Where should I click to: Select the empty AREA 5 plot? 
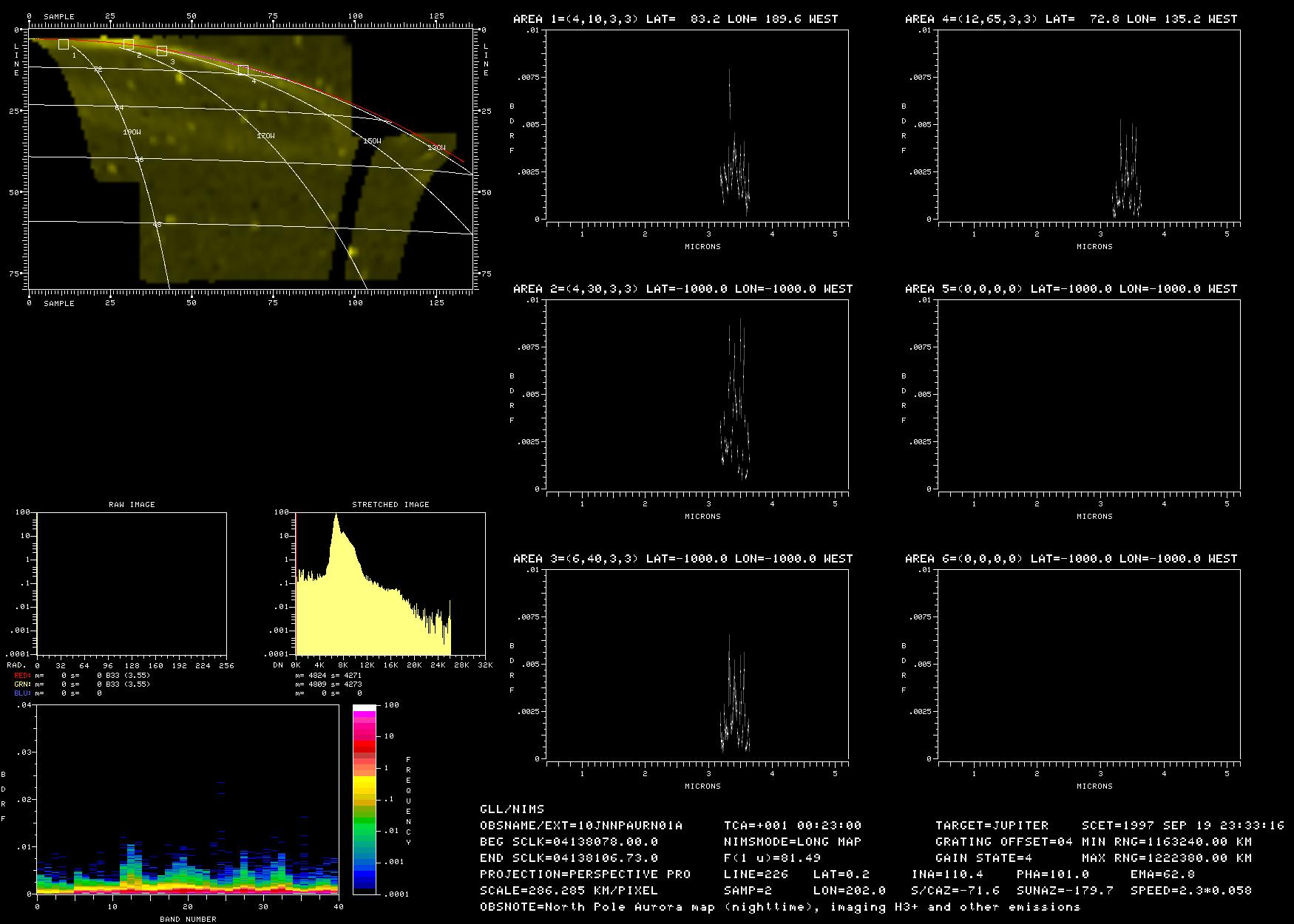point(1088,395)
